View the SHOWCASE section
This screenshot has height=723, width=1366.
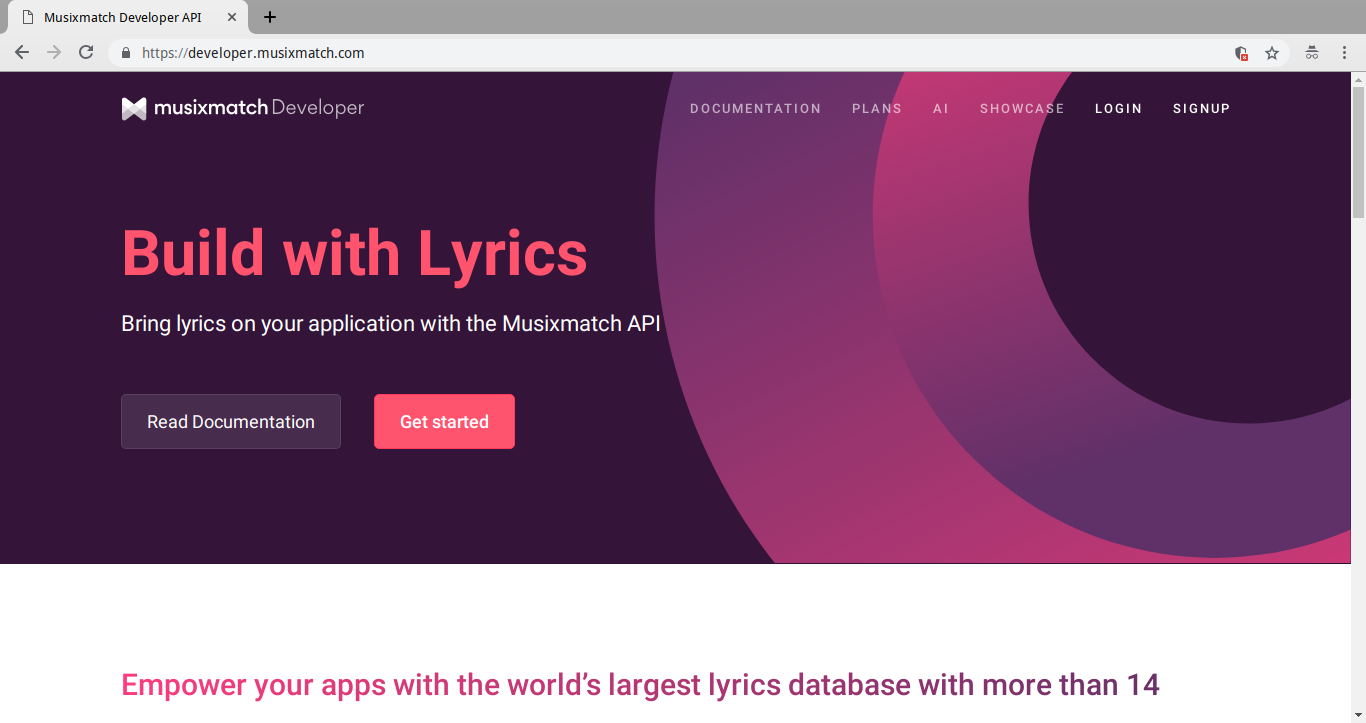click(1022, 109)
